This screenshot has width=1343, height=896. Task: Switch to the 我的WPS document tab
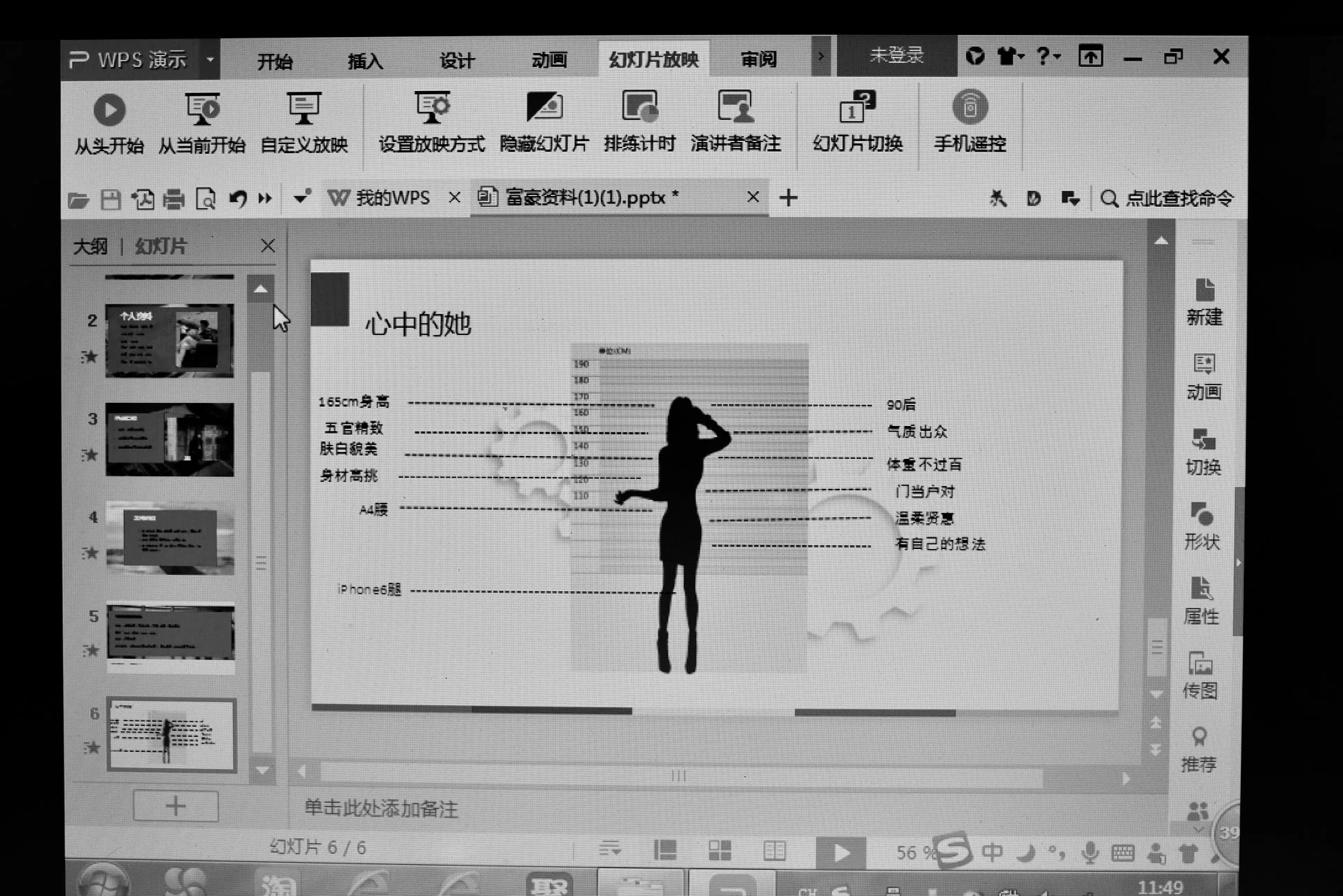click(x=392, y=198)
